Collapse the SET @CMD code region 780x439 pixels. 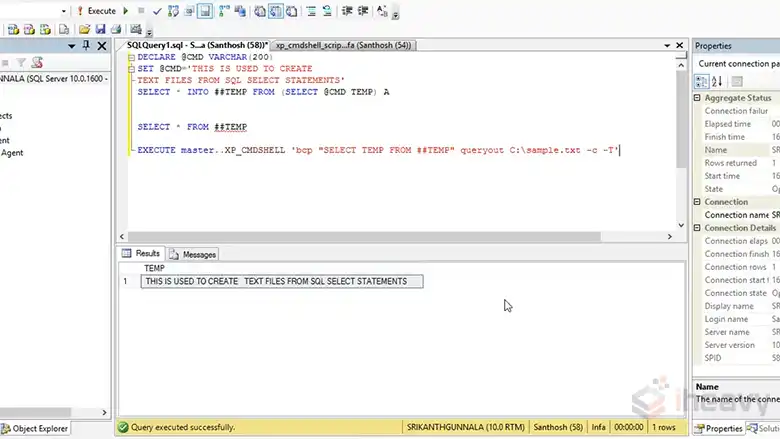coord(131,69)
